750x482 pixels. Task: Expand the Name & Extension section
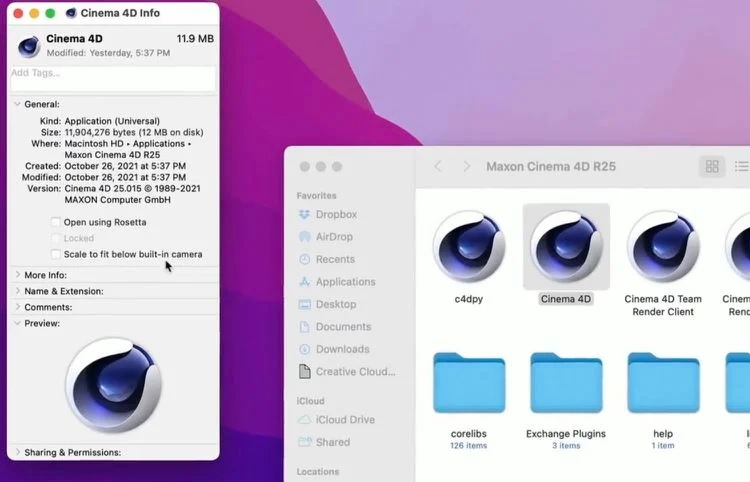click(x=17, y=291)
